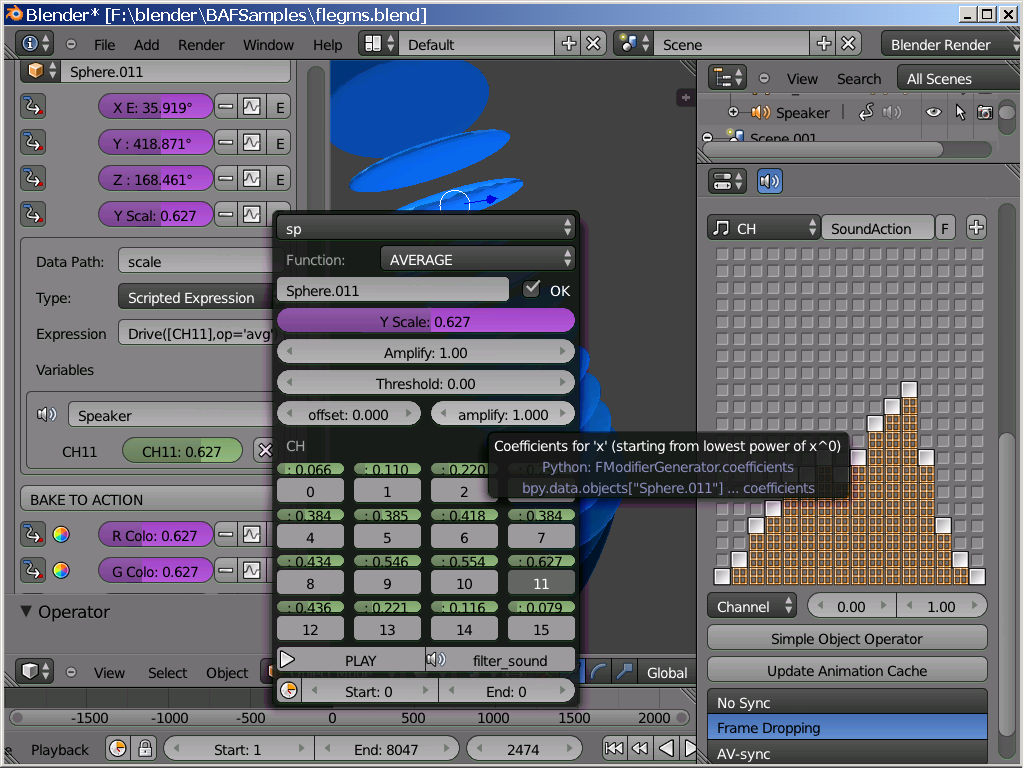
Task: Click the Amplify: 1.00 slider
Action: pyautogui.click(x=426, y=351)
